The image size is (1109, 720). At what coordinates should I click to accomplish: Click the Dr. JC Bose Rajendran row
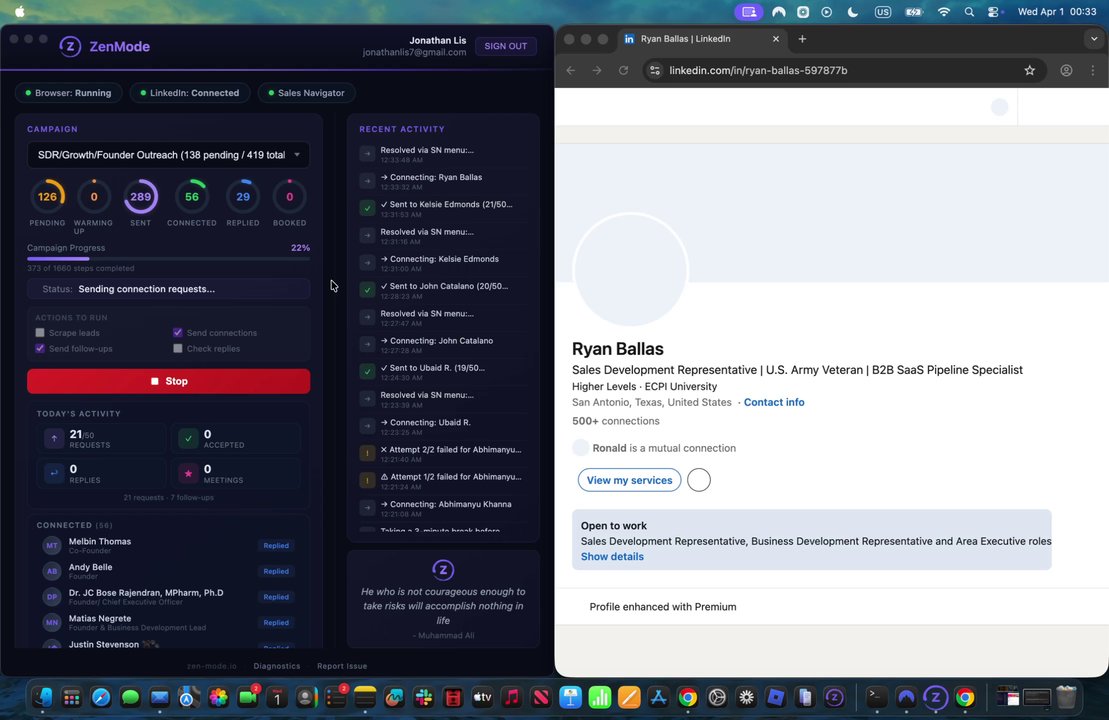pyautogui.click(x=168, y=597)
